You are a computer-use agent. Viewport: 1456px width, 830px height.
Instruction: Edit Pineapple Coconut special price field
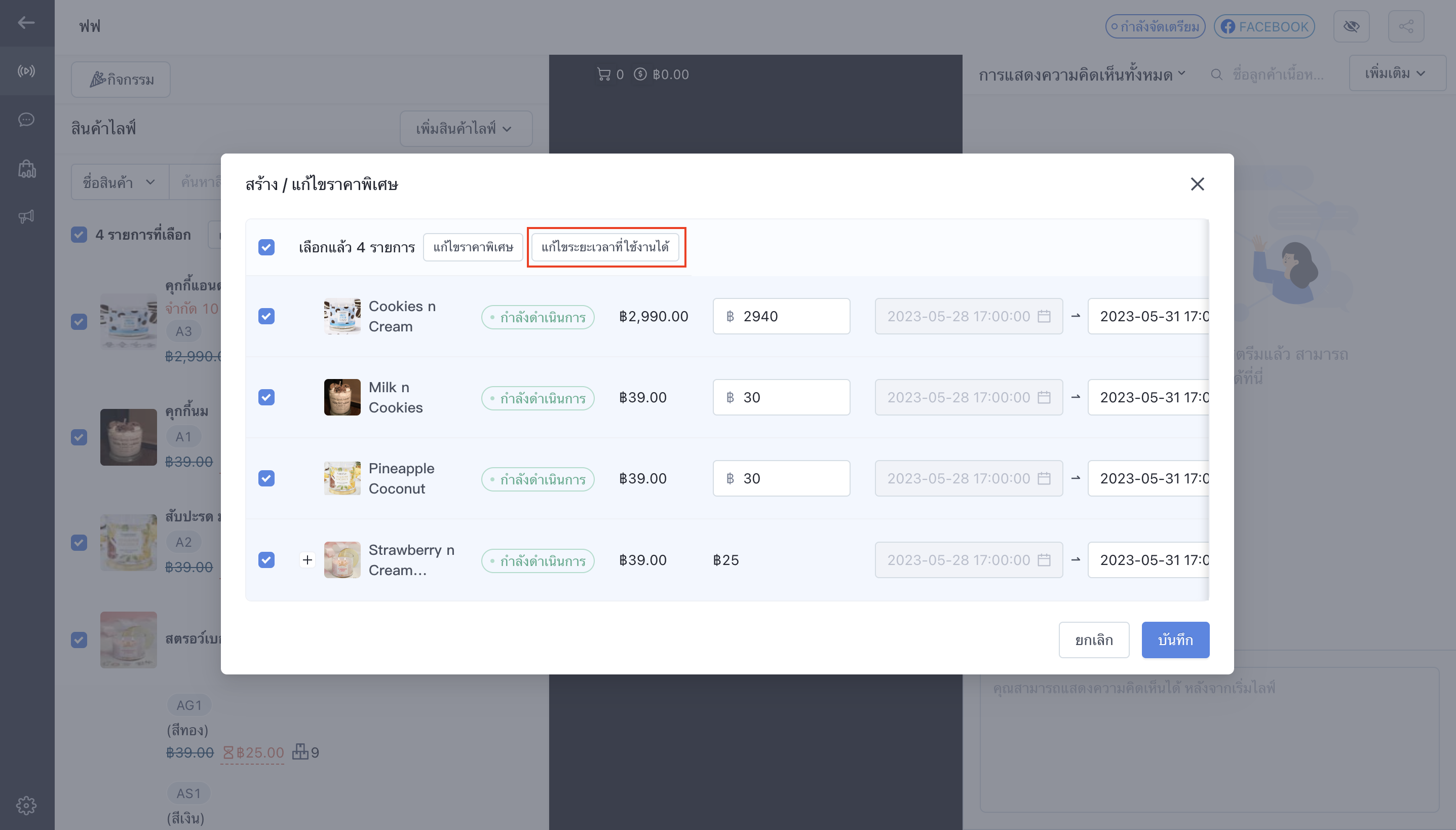781,478
